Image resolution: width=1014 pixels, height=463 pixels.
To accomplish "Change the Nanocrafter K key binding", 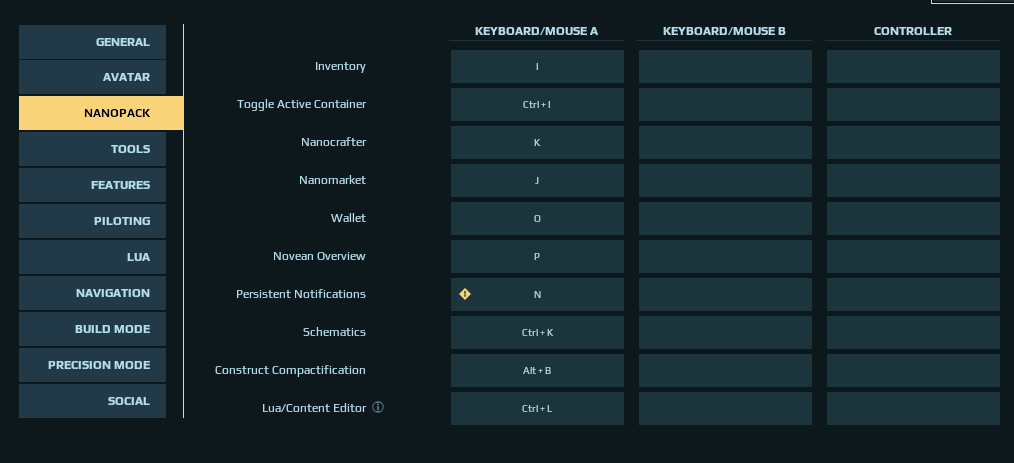I will point(537,142).
